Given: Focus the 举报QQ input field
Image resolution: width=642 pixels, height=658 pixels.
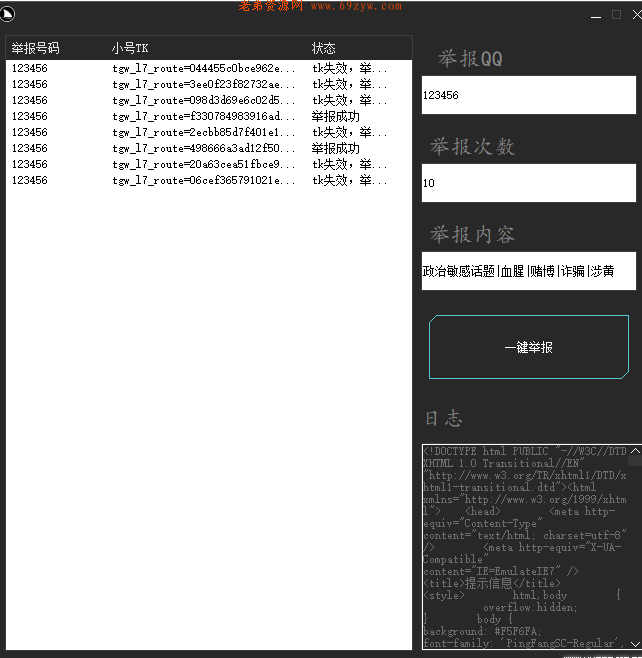Looking at the screenshot, I should [528, 95].
